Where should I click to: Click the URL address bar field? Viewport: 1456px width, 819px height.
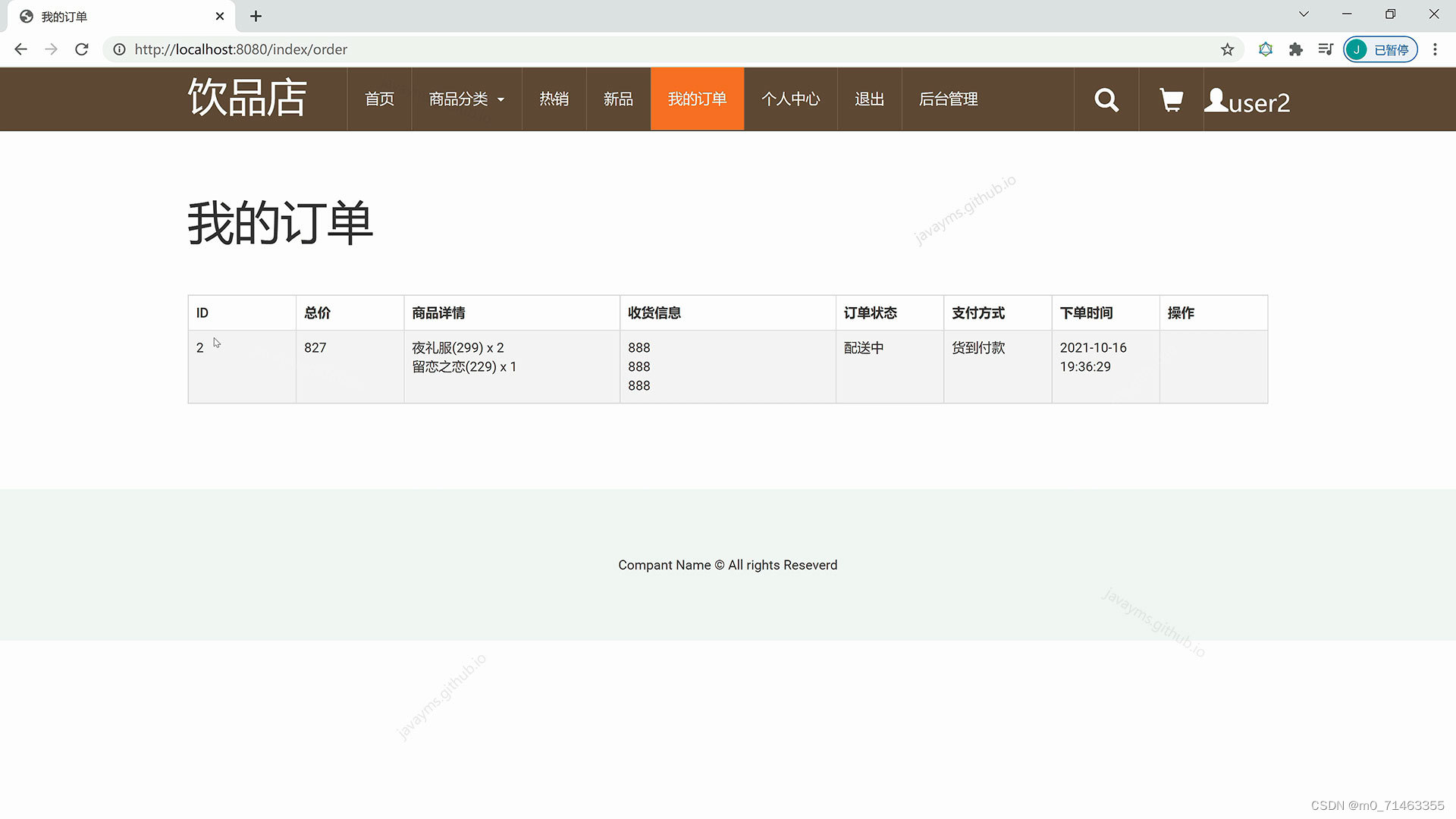click(607, 49)
